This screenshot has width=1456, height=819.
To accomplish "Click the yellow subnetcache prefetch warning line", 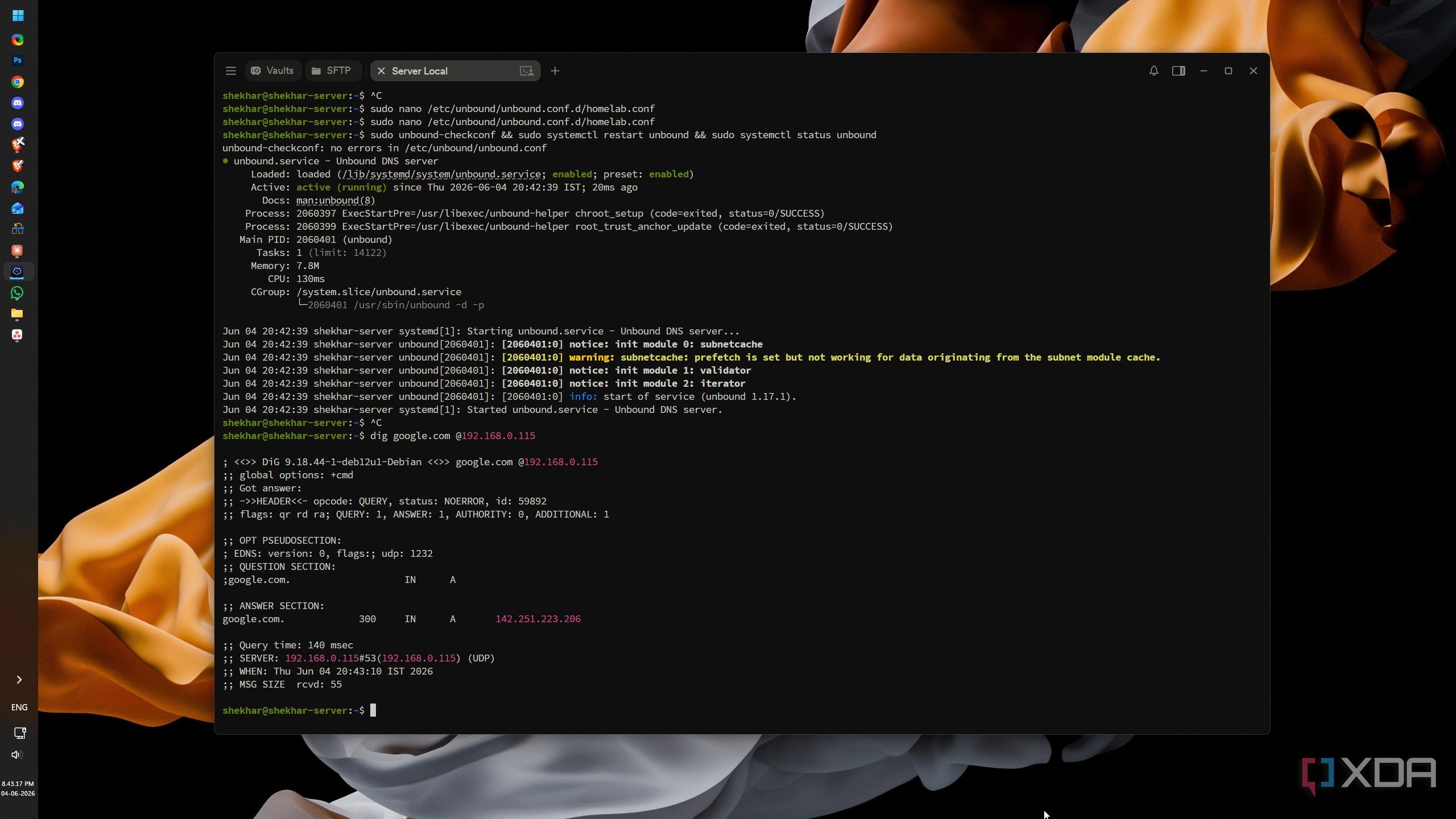I will (691, 357).
